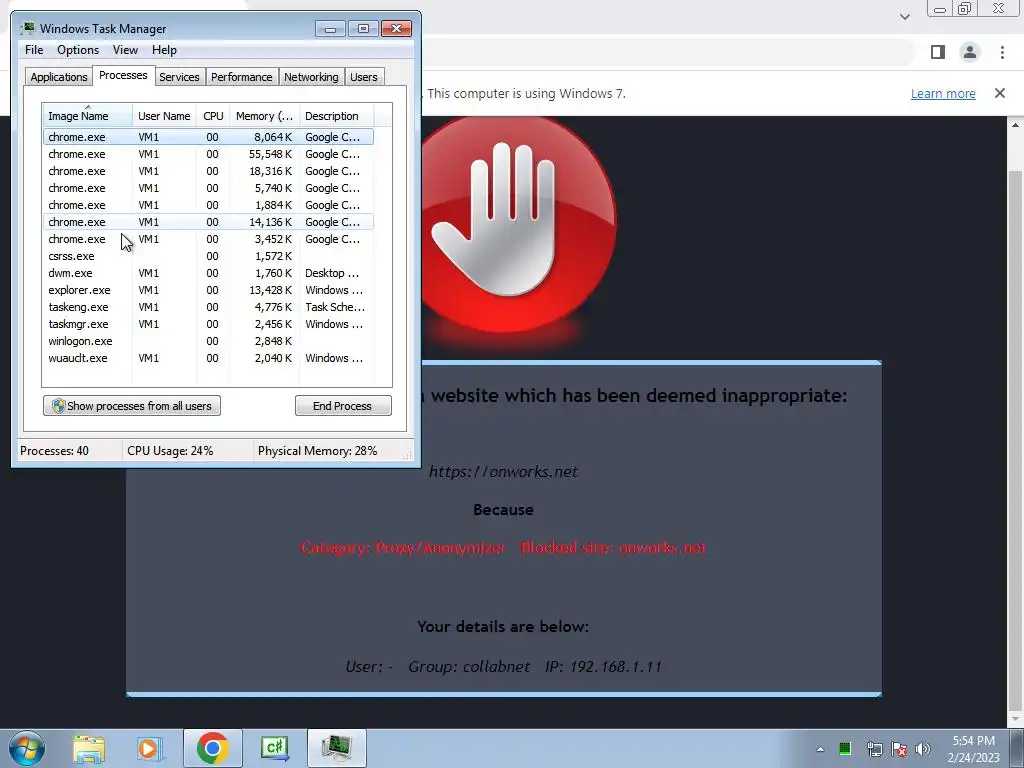Open the C# application on the taskbar
The width and height of the screenshot is (1024, 768).
click(274, 748)
